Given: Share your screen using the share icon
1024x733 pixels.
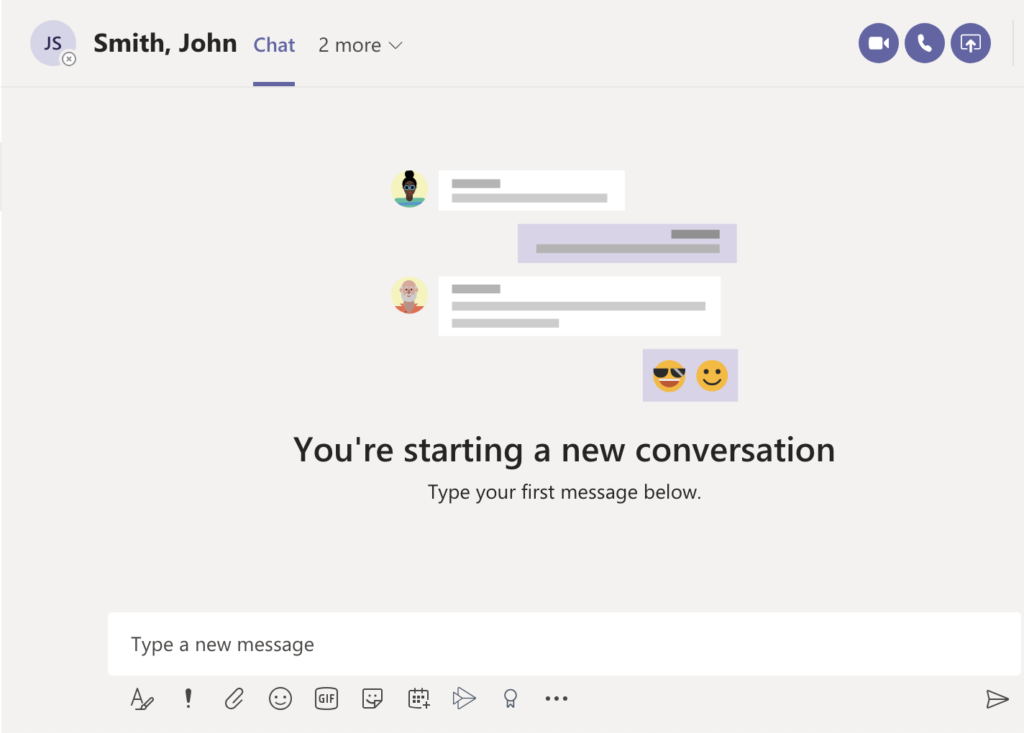Looking at the screenshot, I should click(x=970, y=43).
